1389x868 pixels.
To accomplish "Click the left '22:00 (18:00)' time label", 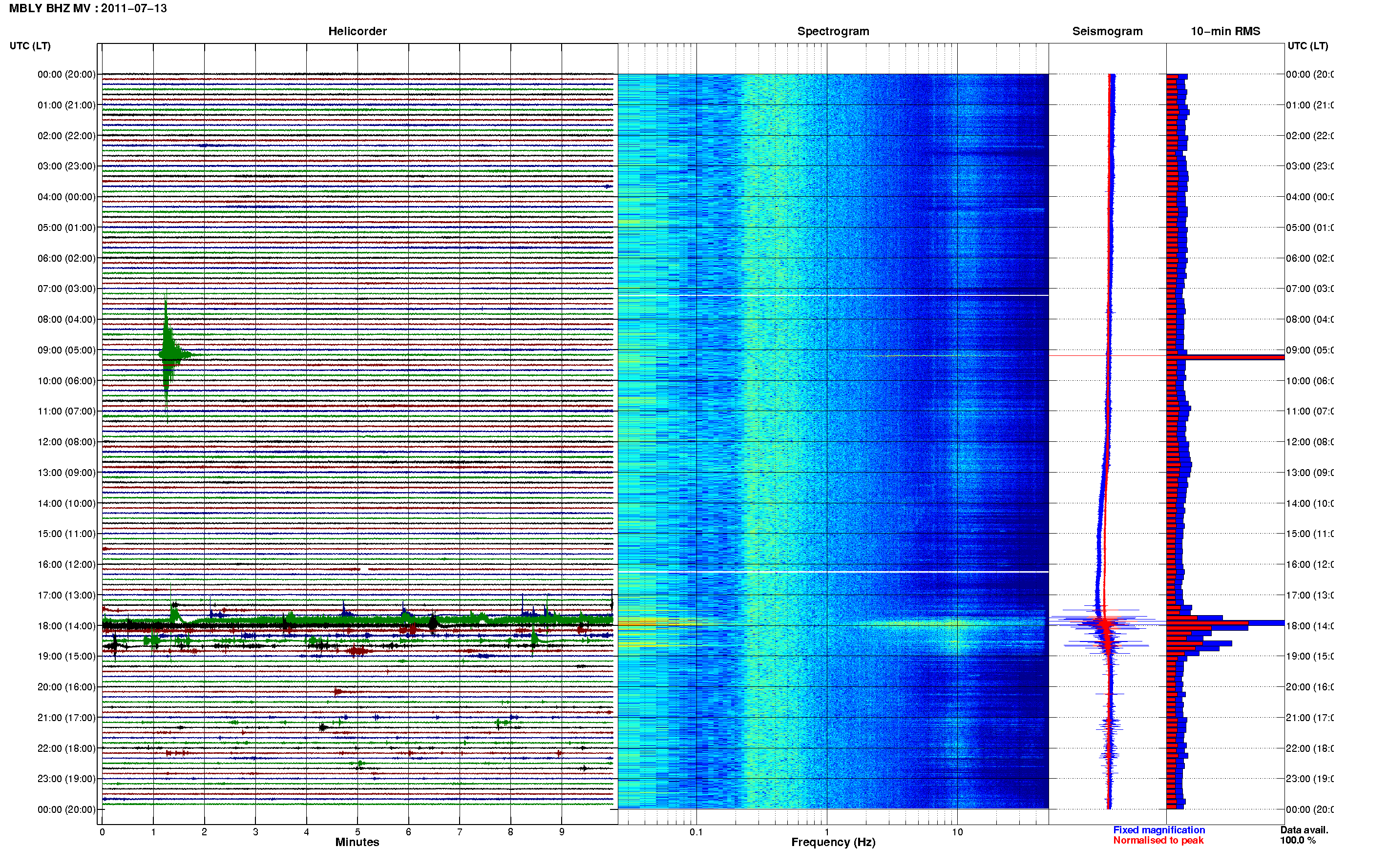I will tap(66, 748).
